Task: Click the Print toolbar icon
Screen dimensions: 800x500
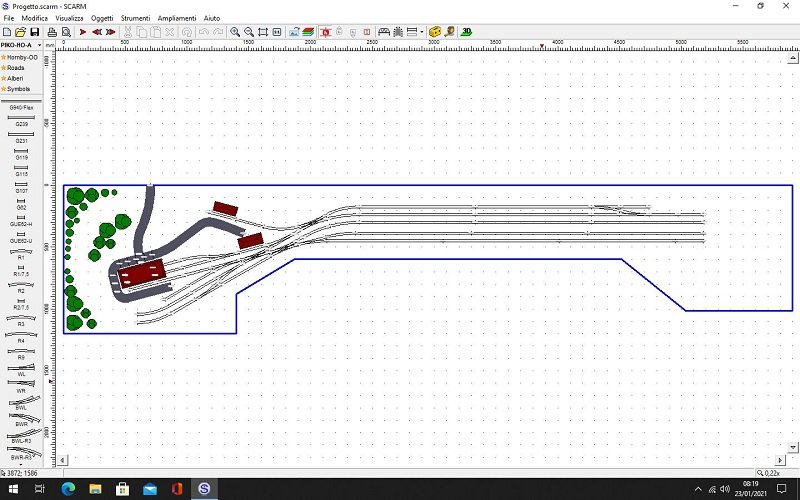Action: pos(51,32)
